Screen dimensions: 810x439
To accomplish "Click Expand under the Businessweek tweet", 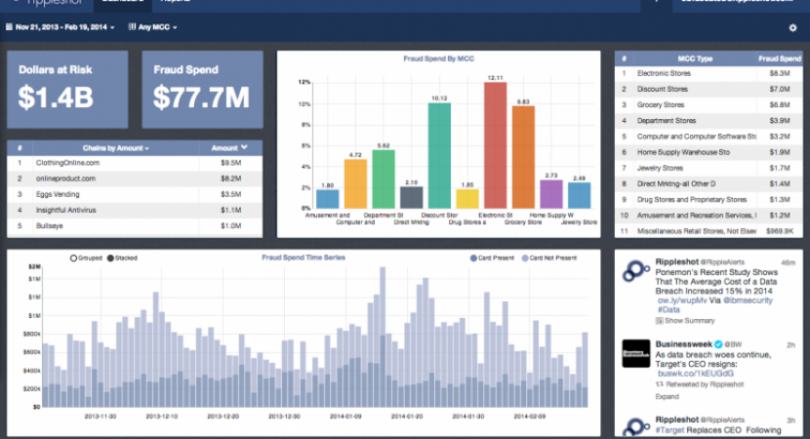I will coord(667,397).
